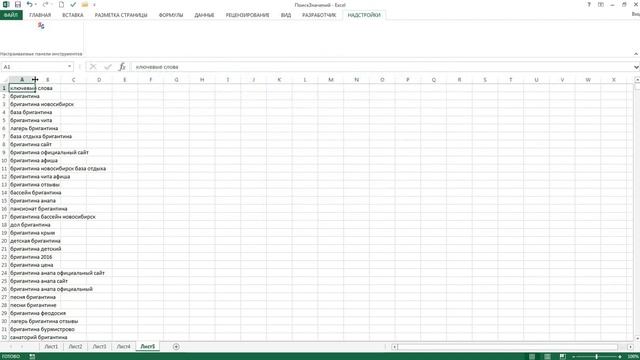Switch to the РЕЦЕНЗИРОВАНИЕ ribbon tab
Image resolution: width=640 pixels, height=360 pixels.
247,15
